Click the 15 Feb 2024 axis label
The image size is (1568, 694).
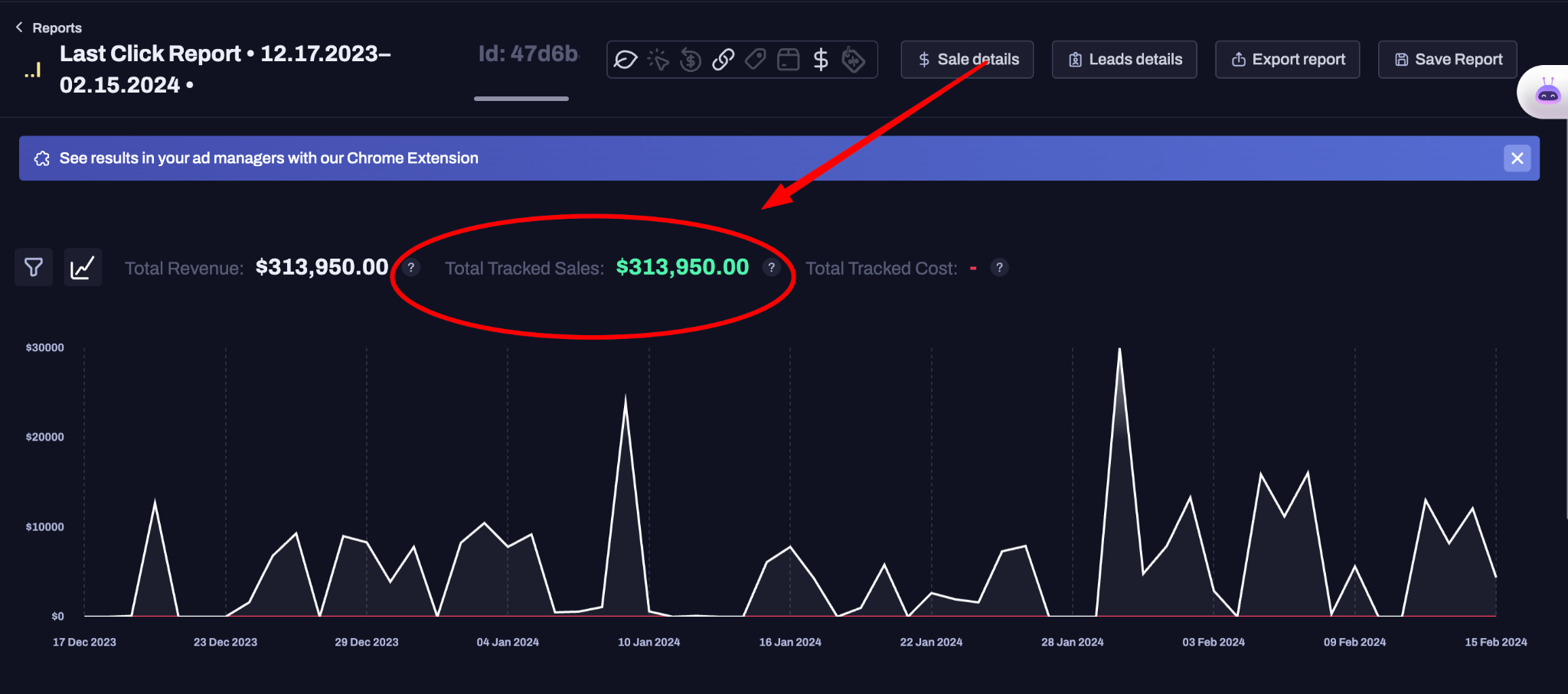point(1495,642)
